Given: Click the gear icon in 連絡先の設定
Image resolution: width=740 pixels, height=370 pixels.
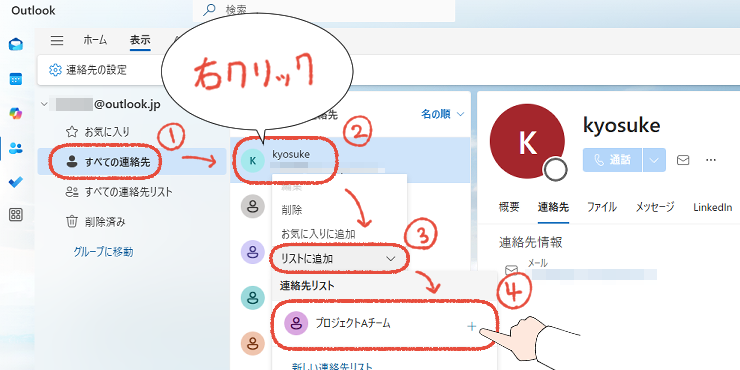Looking at the screenshot, I should click(x=55, y=70).
